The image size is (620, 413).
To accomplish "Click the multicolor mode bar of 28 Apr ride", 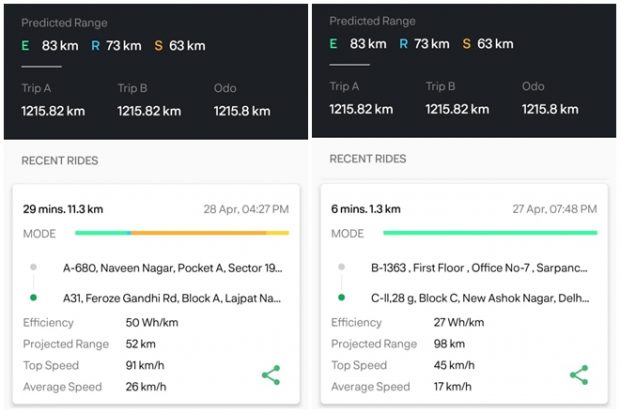I will click(181, 233).
